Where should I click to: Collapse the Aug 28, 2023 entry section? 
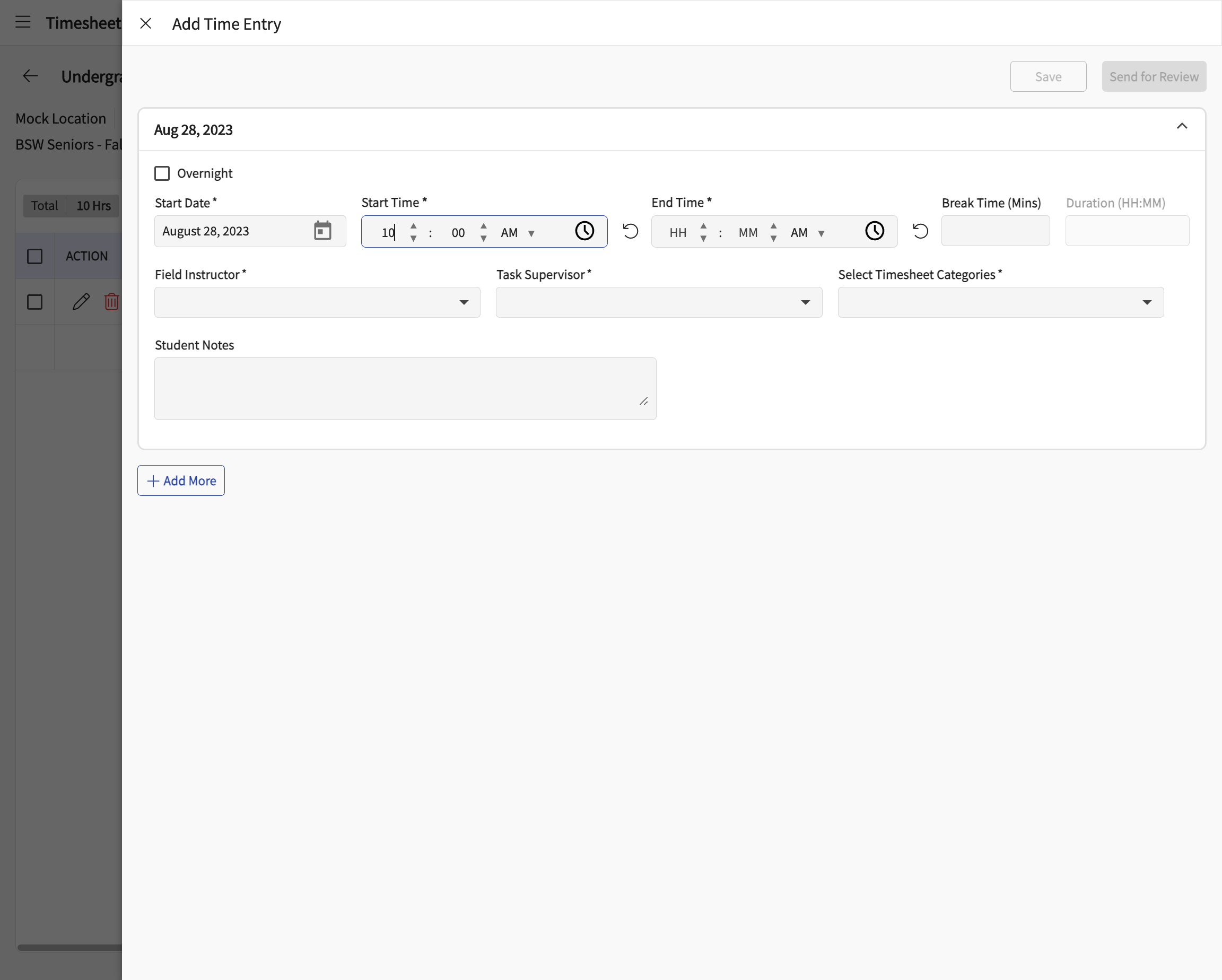coord(1182,126)
